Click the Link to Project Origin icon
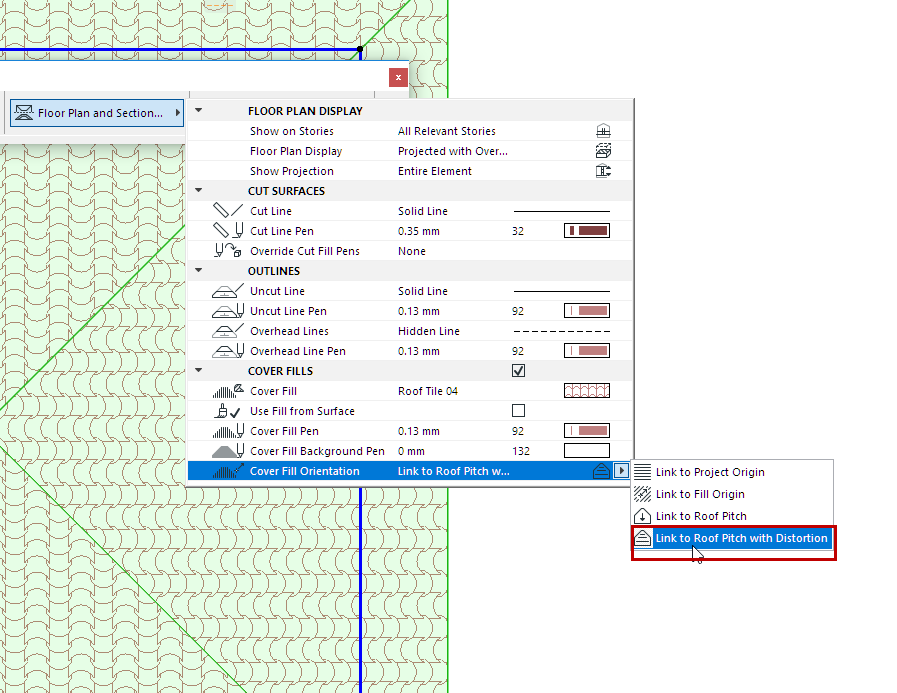The height and width of the screenshot is (693, 897). pyautogui.click(x=642, y=472)
